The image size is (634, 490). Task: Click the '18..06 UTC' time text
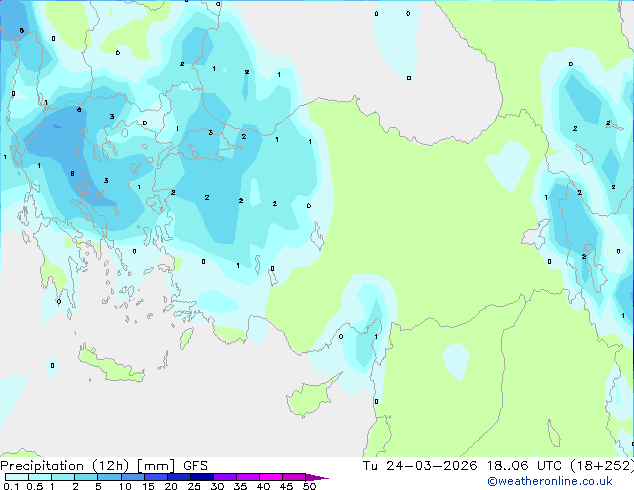point(524,466)
